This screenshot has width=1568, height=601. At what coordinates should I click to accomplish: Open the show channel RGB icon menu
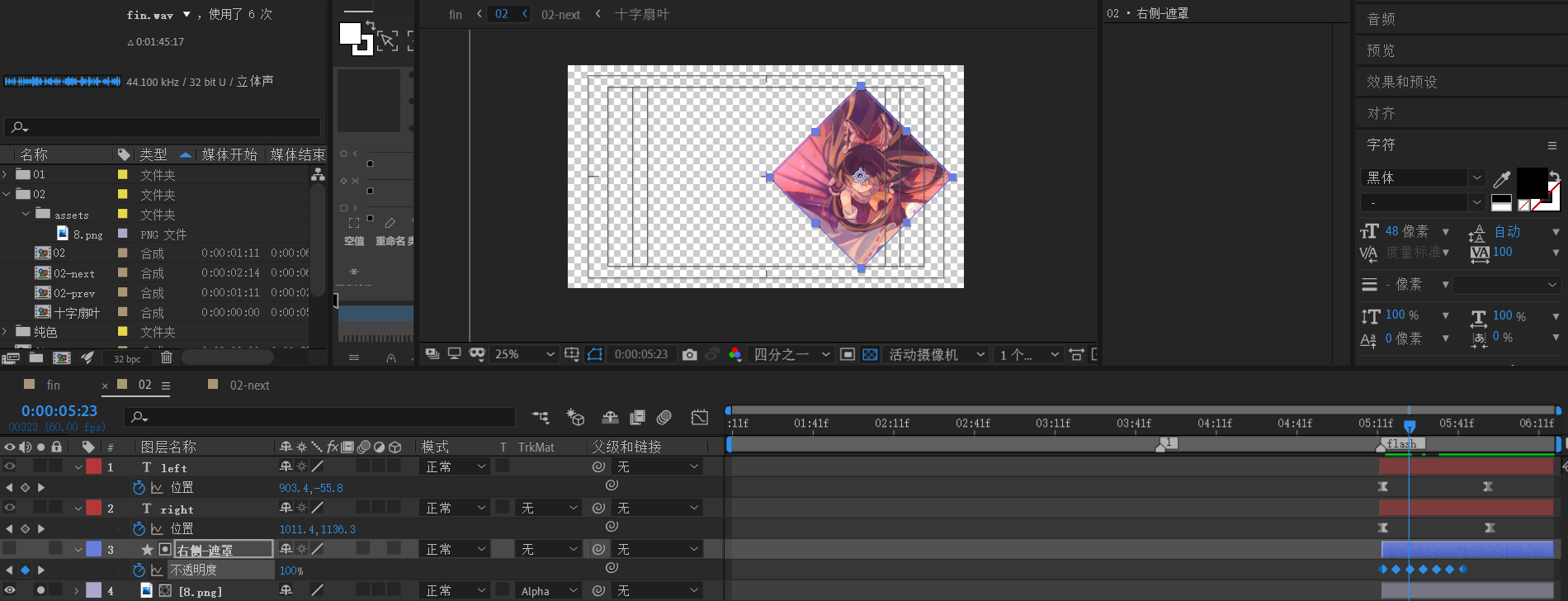[734, 354]
